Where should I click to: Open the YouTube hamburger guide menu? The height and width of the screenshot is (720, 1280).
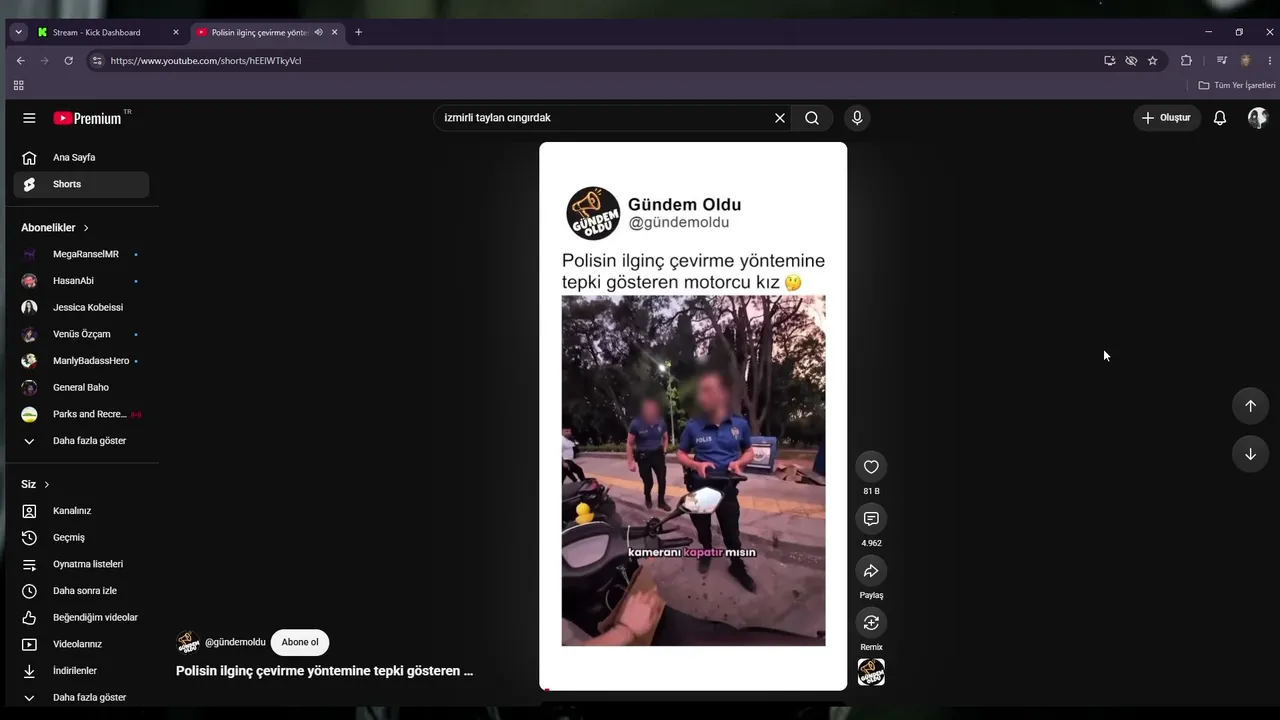[29, 118]
